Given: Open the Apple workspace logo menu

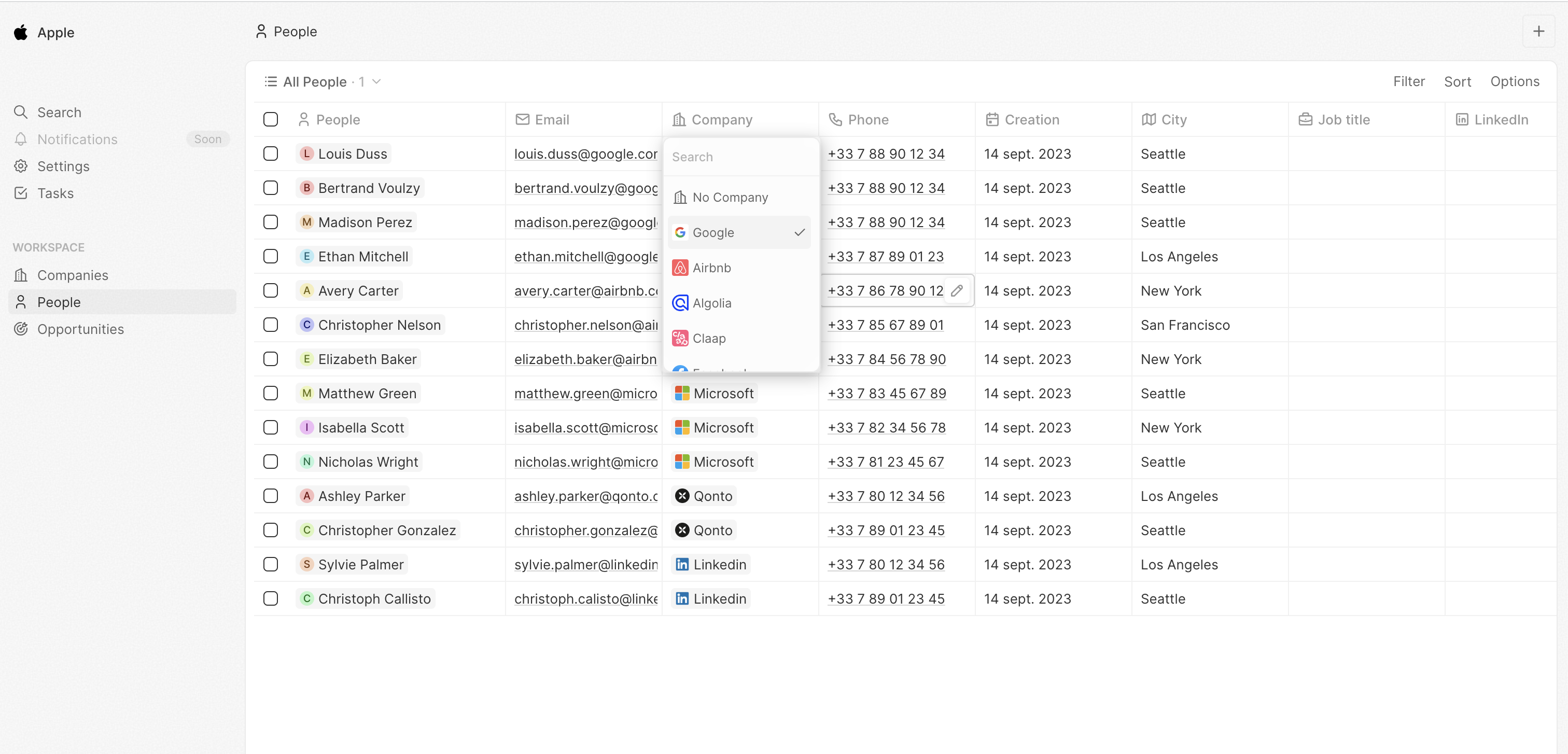Looking at the screenshot, I should click(43, 32).
